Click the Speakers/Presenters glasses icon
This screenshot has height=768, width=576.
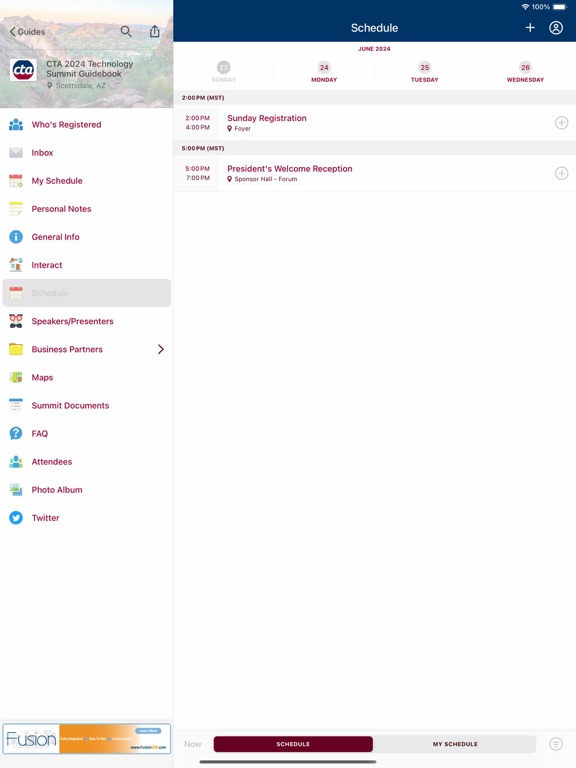pyautogui.click(x=16, y=321)
